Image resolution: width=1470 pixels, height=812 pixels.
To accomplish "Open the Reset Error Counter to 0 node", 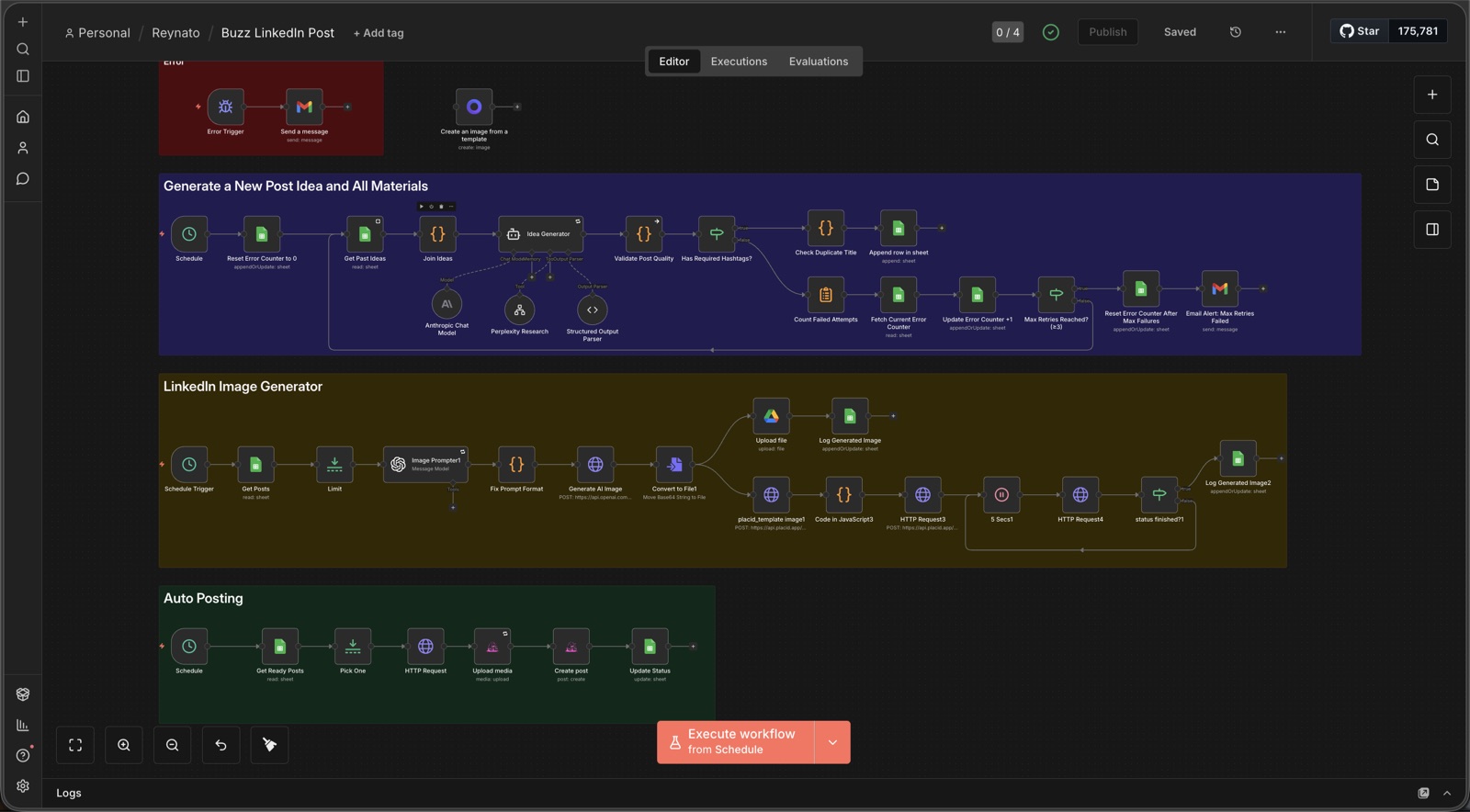I will click(262, 234).
